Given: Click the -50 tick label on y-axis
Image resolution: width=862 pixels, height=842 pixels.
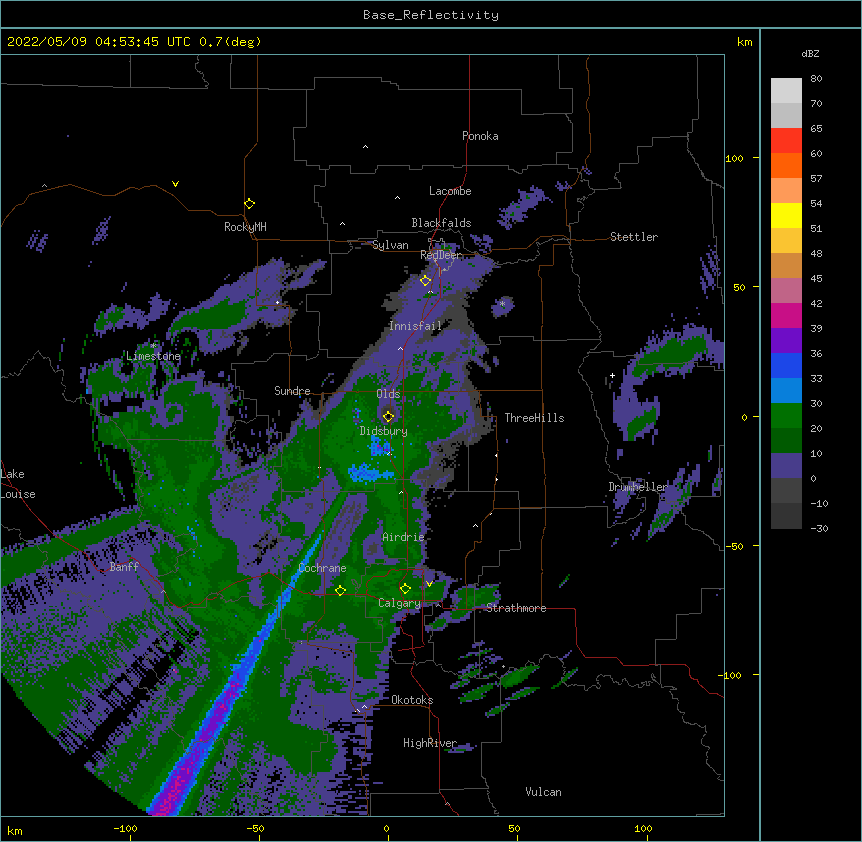Looking at the screenshot, I should point(734,546).
